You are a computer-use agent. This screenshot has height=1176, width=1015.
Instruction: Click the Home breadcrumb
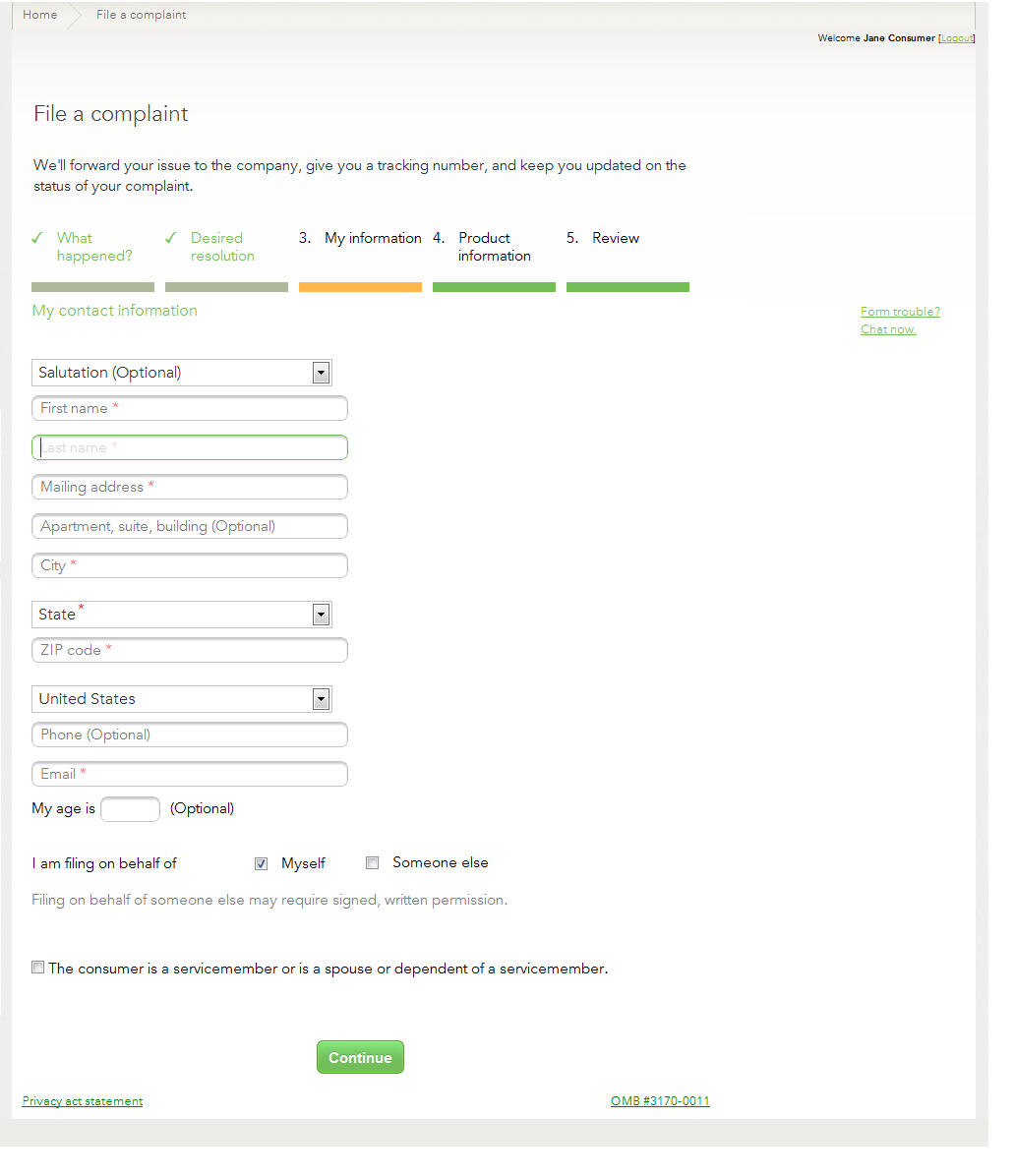coord(40,15)
